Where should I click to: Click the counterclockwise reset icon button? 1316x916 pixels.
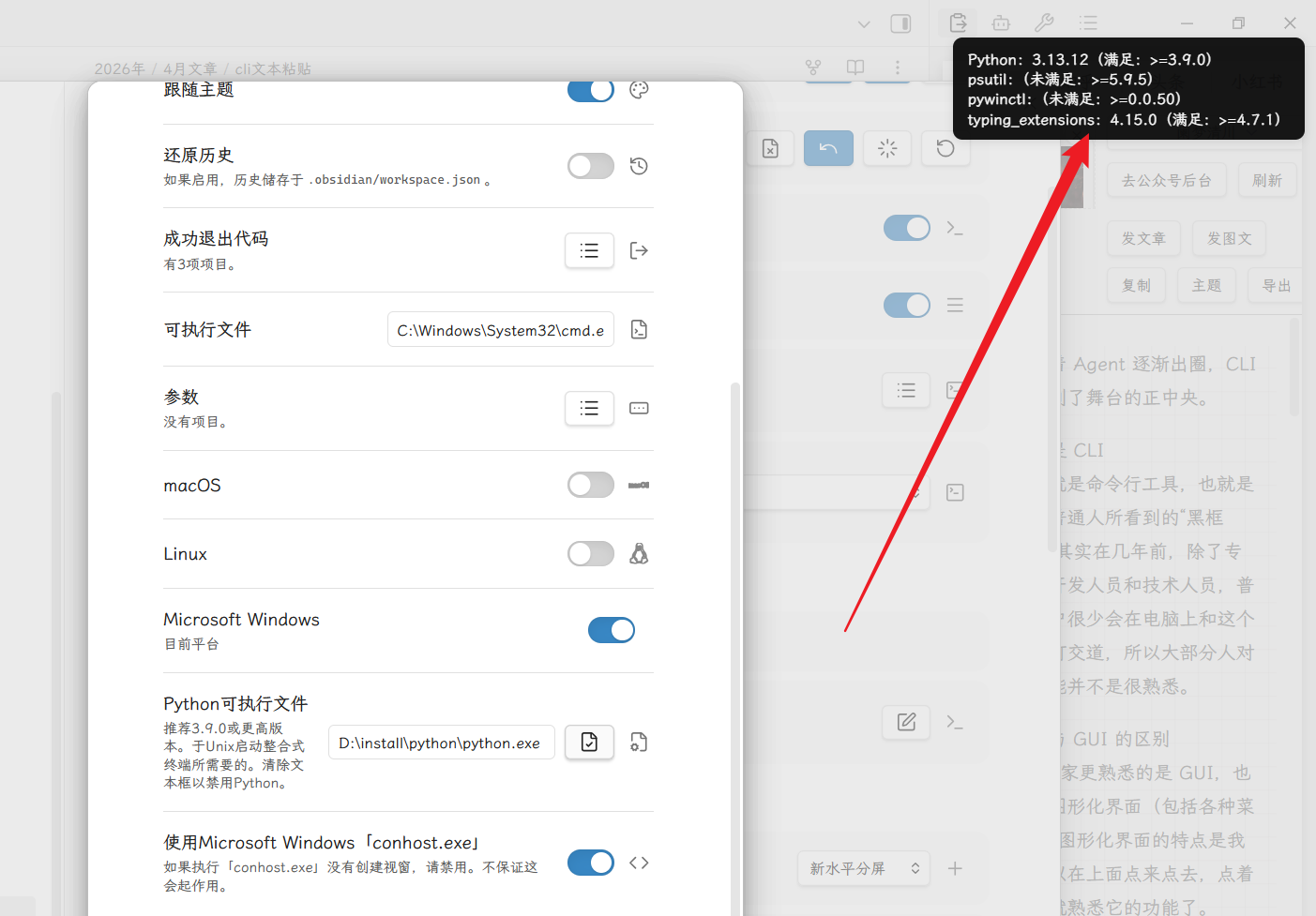pyautogui.click(x=945, y=148)
